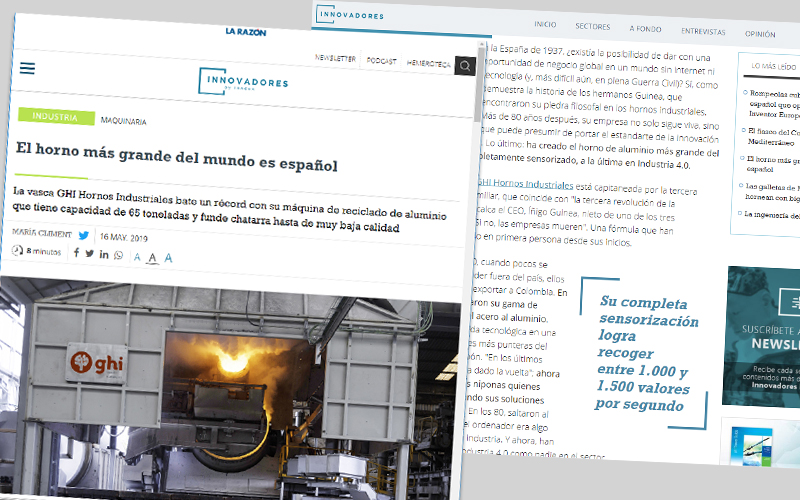This screenshot has width=800, height=500.
Task: Select the smallest font size A
Action: (x=137, y=257)
